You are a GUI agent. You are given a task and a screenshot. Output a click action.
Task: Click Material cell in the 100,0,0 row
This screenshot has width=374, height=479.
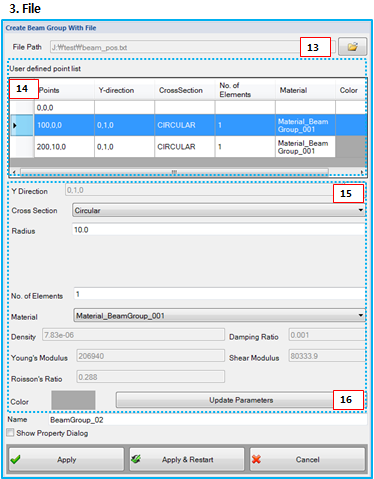(x=305, y=125)
